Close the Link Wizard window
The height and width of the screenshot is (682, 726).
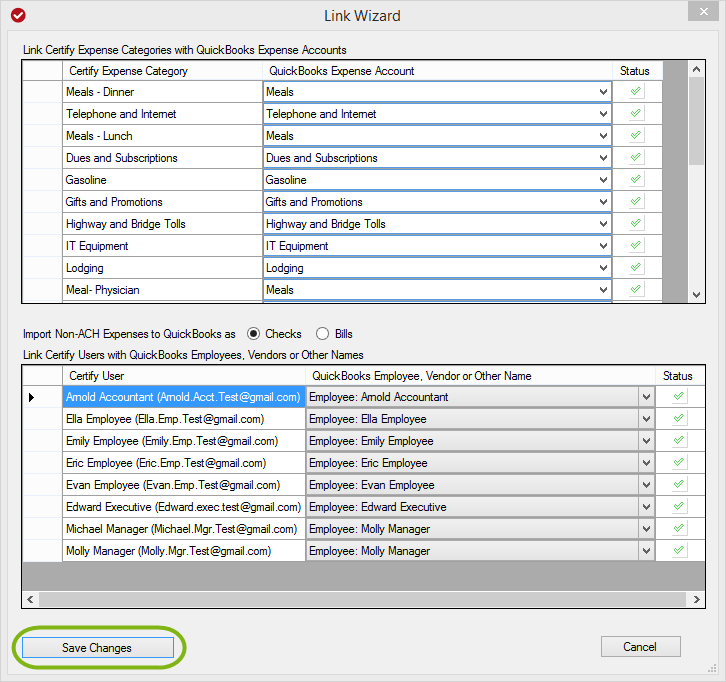pos(703,12)
